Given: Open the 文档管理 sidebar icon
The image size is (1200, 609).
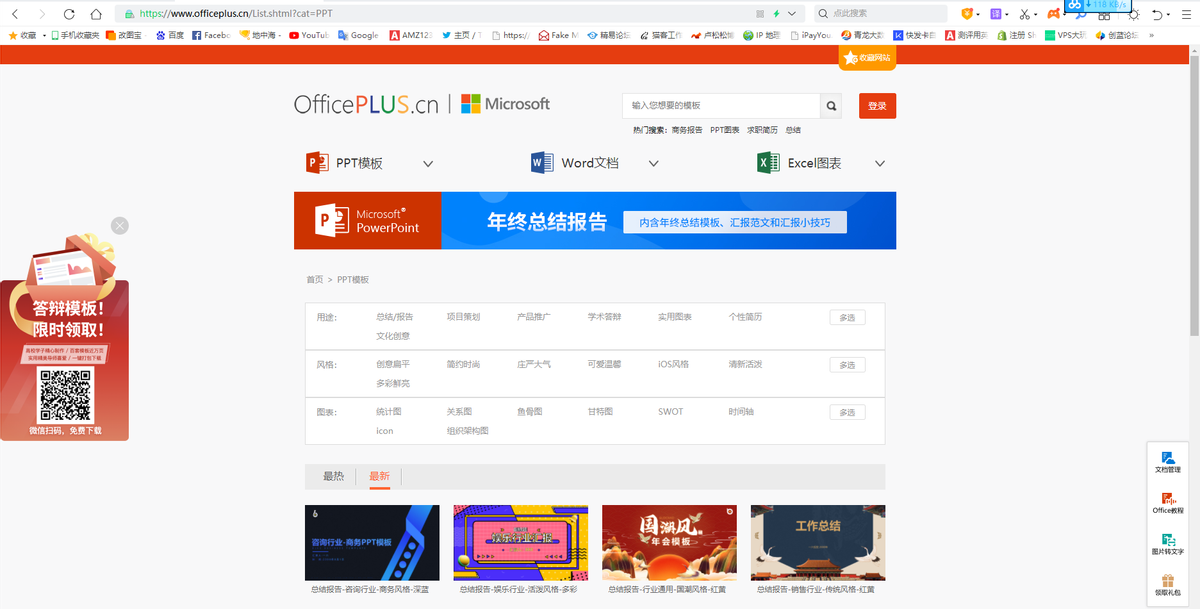Looking at the screenshot, I should coord(1168,462).
